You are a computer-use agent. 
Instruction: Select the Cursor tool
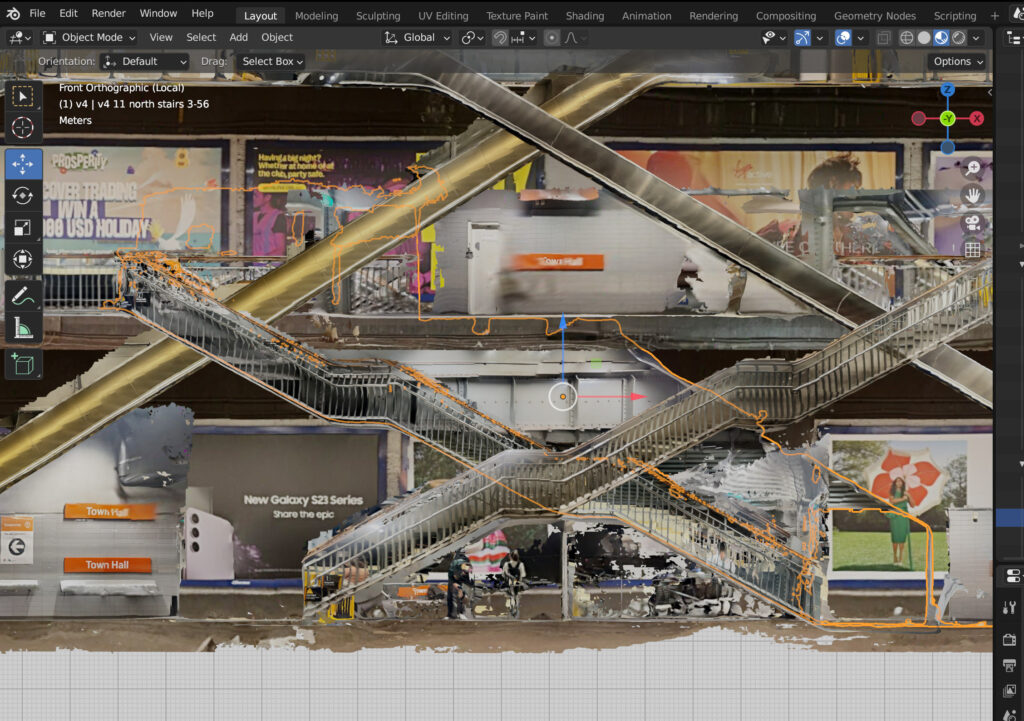(23, 127)
